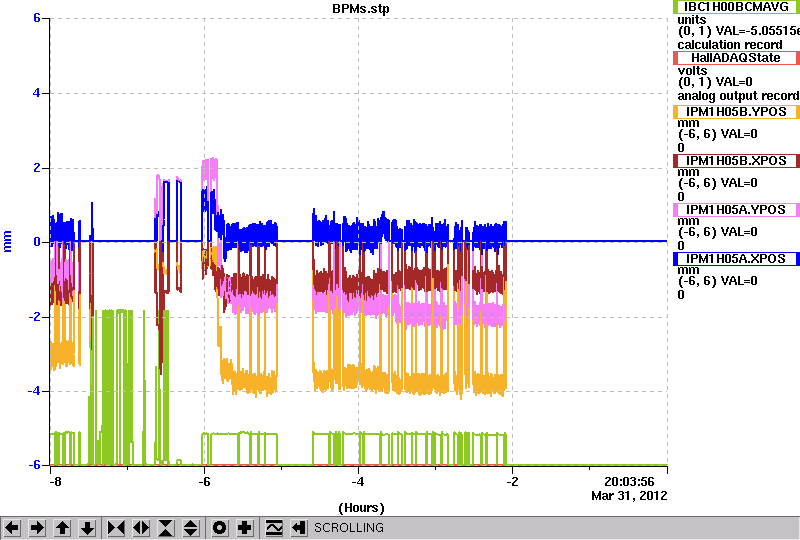Select the IPM1H05A.XPOS curve legend
This screenshot has height=540, width=800.
[736, 259]
